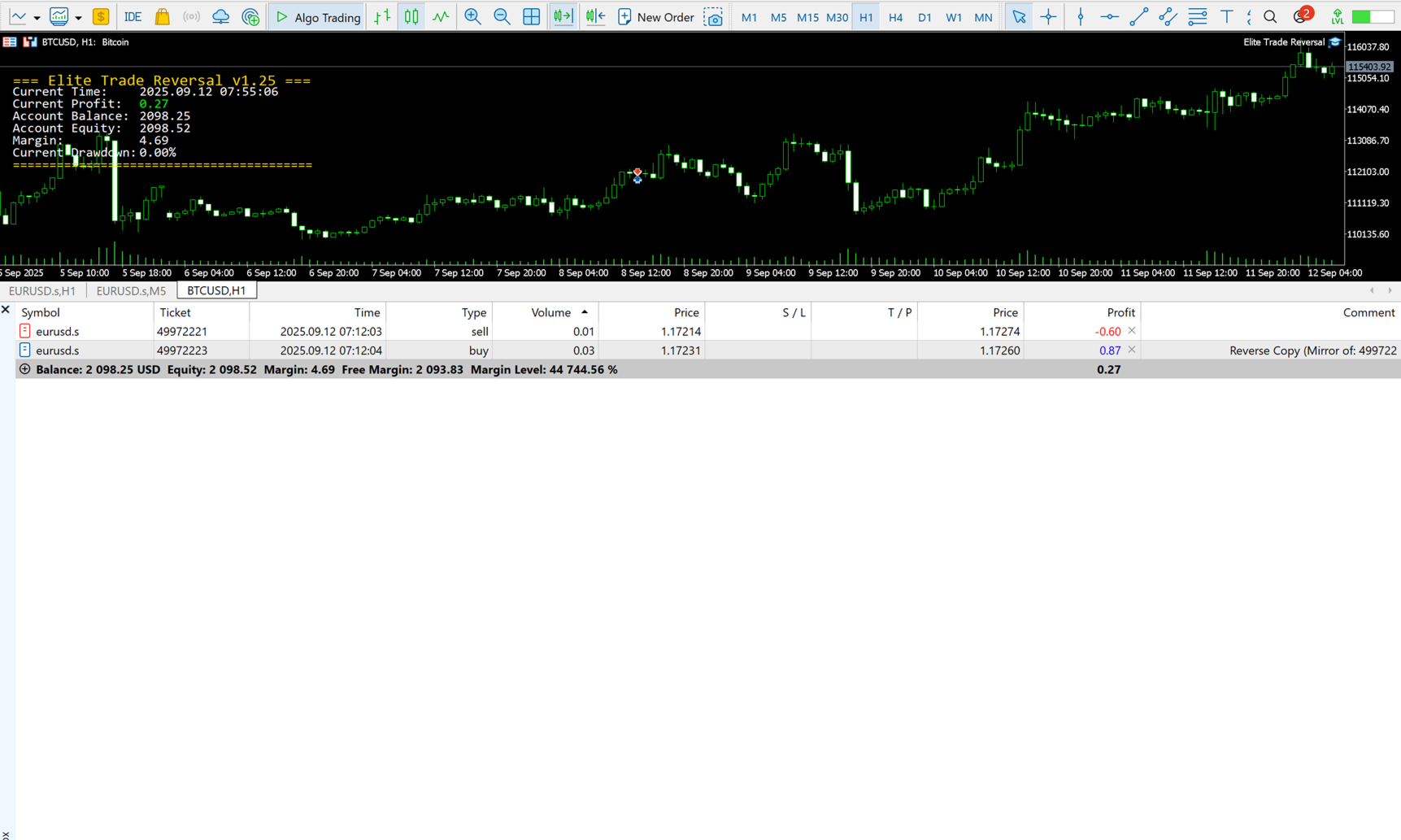This screenshot has height=840, width=1401.
Task: Select the equidistant channel tool
Action: tap(1168, 16)
